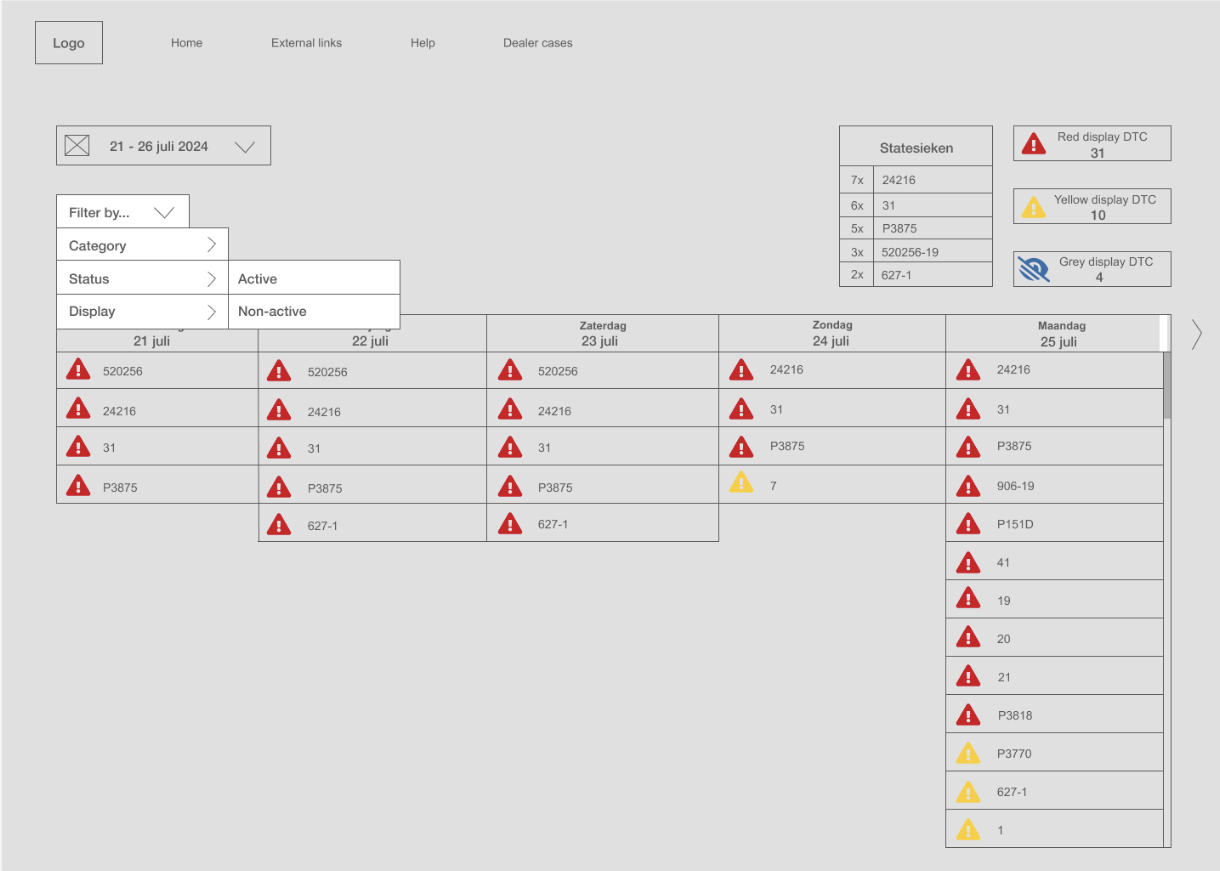Click the next-day arrow right of Maandag
Screen dimensions: 1220x871
[x=1196, y=334]
